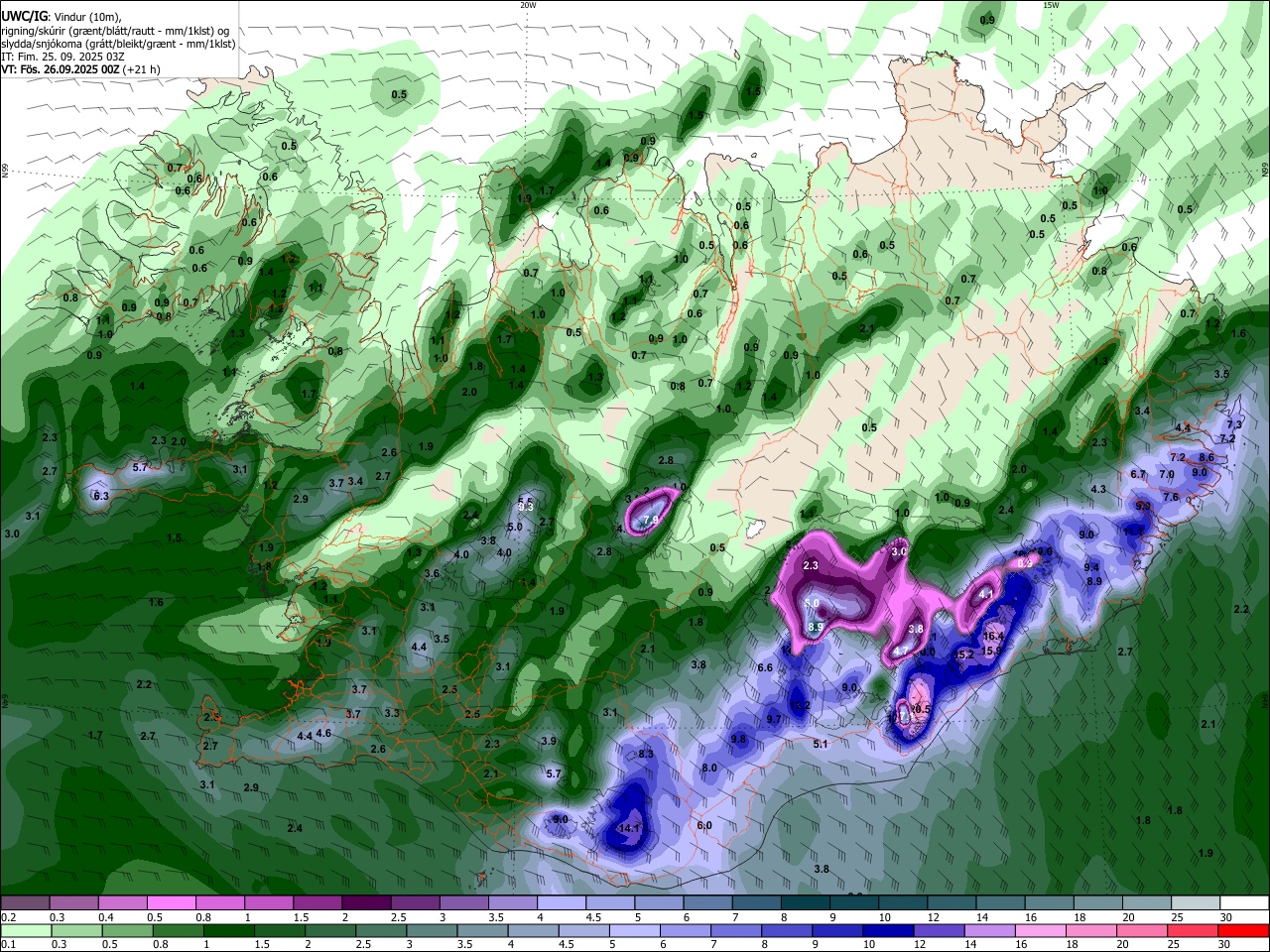Click the 3.6 precipitation value

click(x=432, y=574)
